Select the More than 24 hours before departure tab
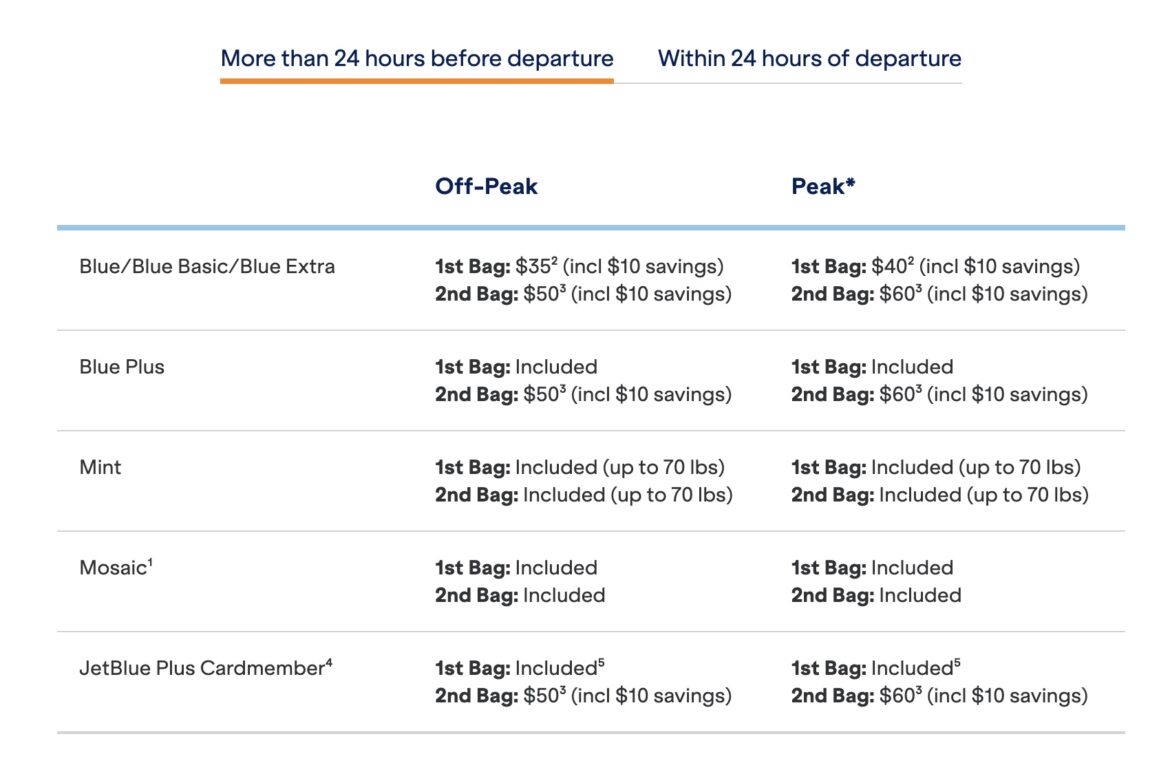 pos(417,57)
